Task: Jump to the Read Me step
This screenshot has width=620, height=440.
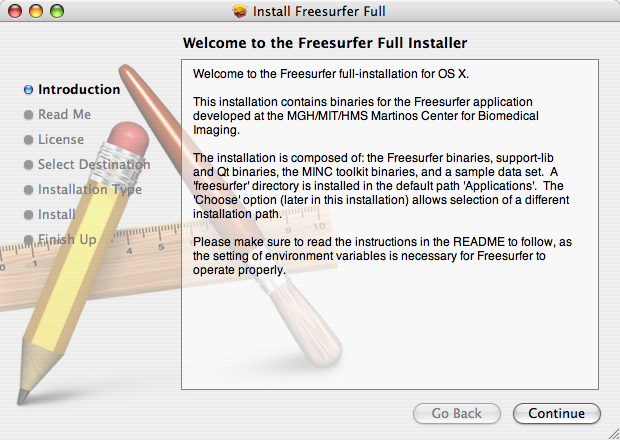Action: tap(64, 114)
